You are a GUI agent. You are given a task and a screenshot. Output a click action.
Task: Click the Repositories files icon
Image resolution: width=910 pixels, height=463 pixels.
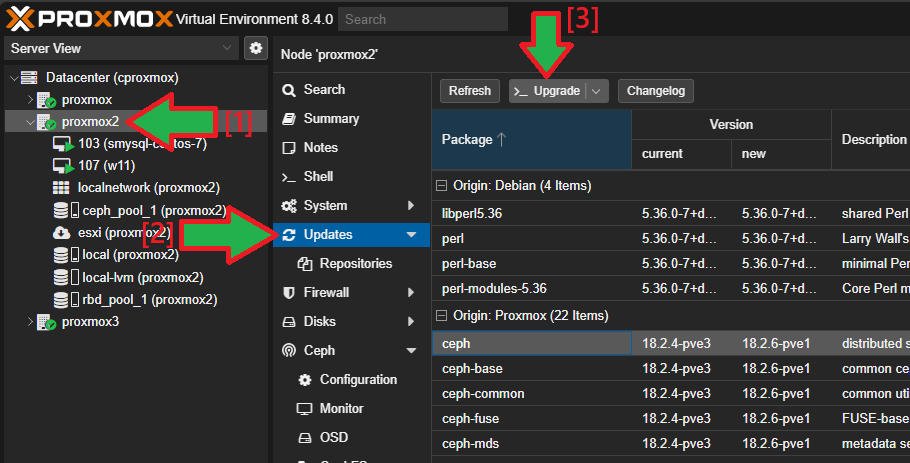[x=305, y=264]
